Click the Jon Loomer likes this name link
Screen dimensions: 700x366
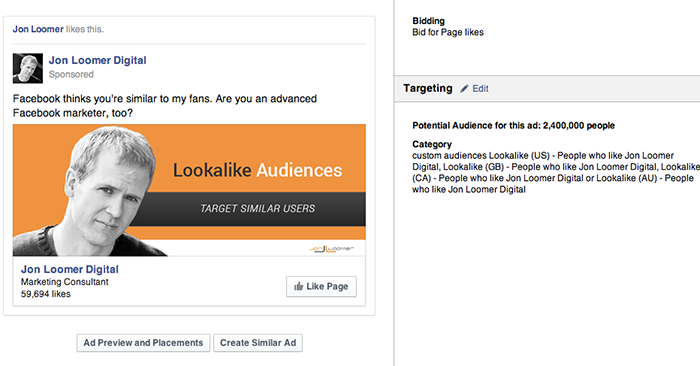tap(38, 29)
